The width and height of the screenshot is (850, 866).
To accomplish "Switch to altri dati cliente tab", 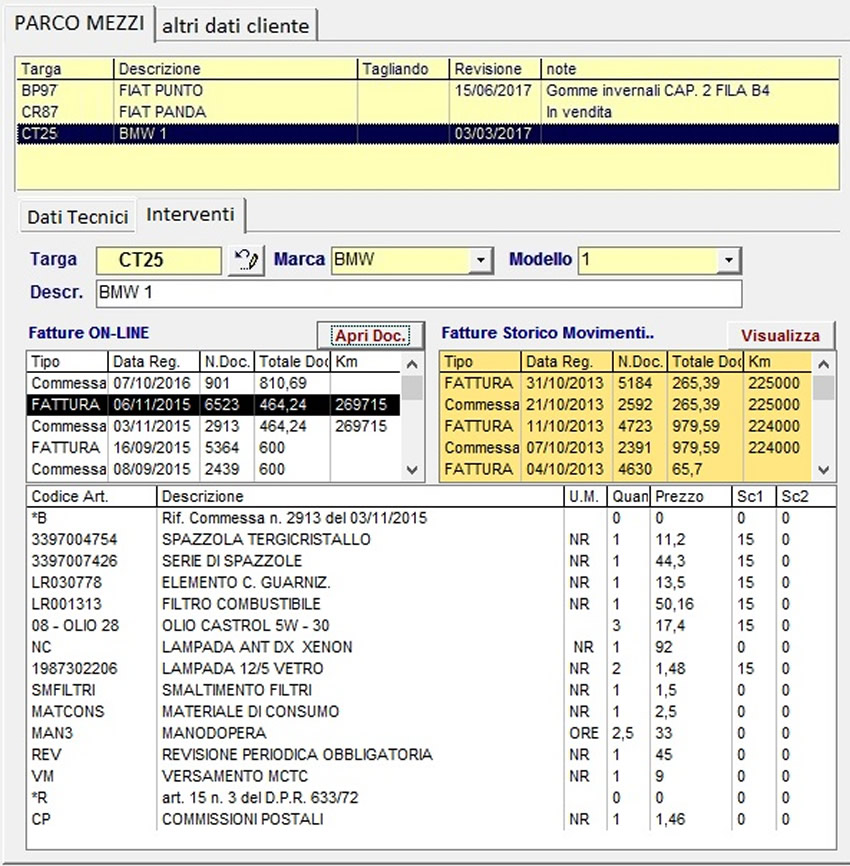I will [236, 26].
